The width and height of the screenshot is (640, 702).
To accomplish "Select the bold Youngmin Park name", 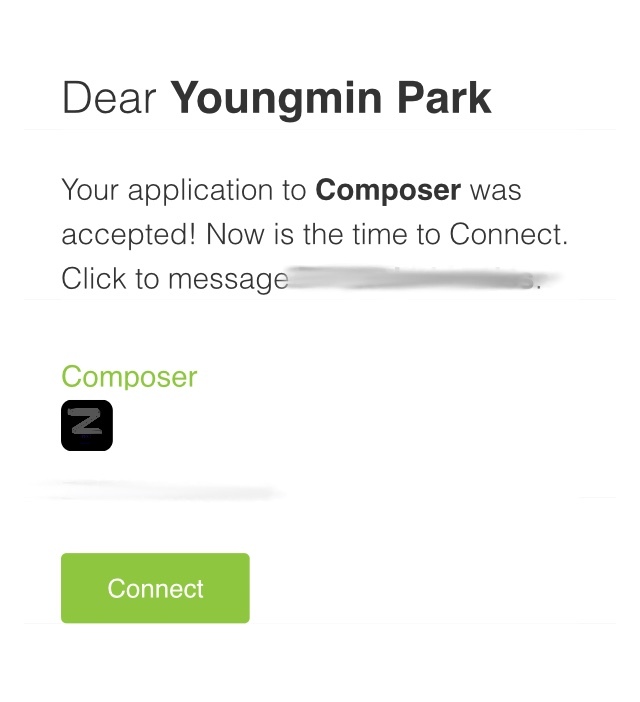I will 331,98.
